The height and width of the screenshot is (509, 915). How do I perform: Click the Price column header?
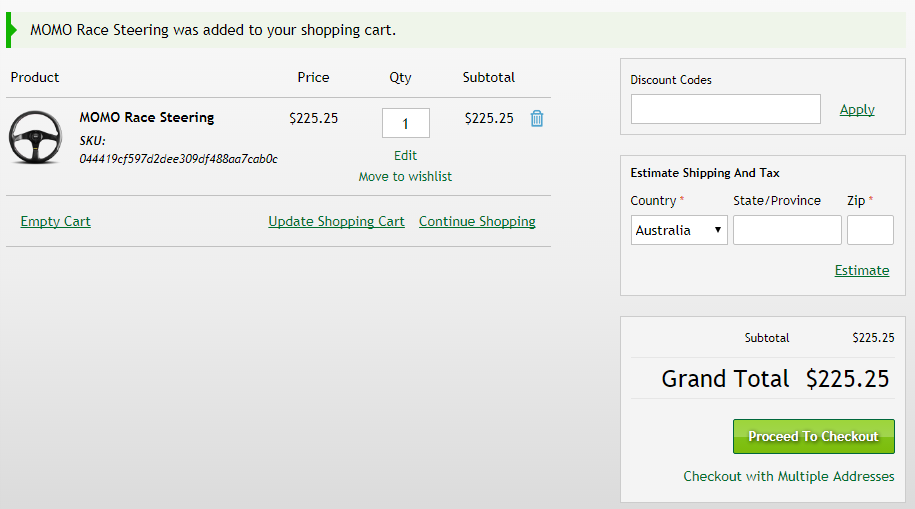point(313,77)
